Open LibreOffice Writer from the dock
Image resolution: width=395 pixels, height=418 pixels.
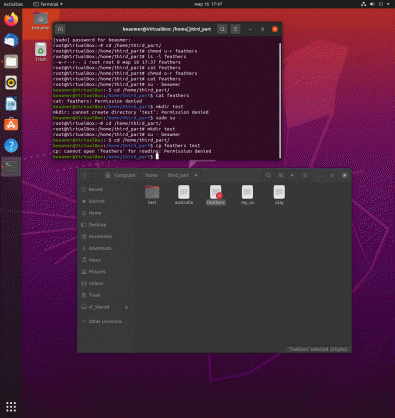pyautogui.click(x=11, y=104)
